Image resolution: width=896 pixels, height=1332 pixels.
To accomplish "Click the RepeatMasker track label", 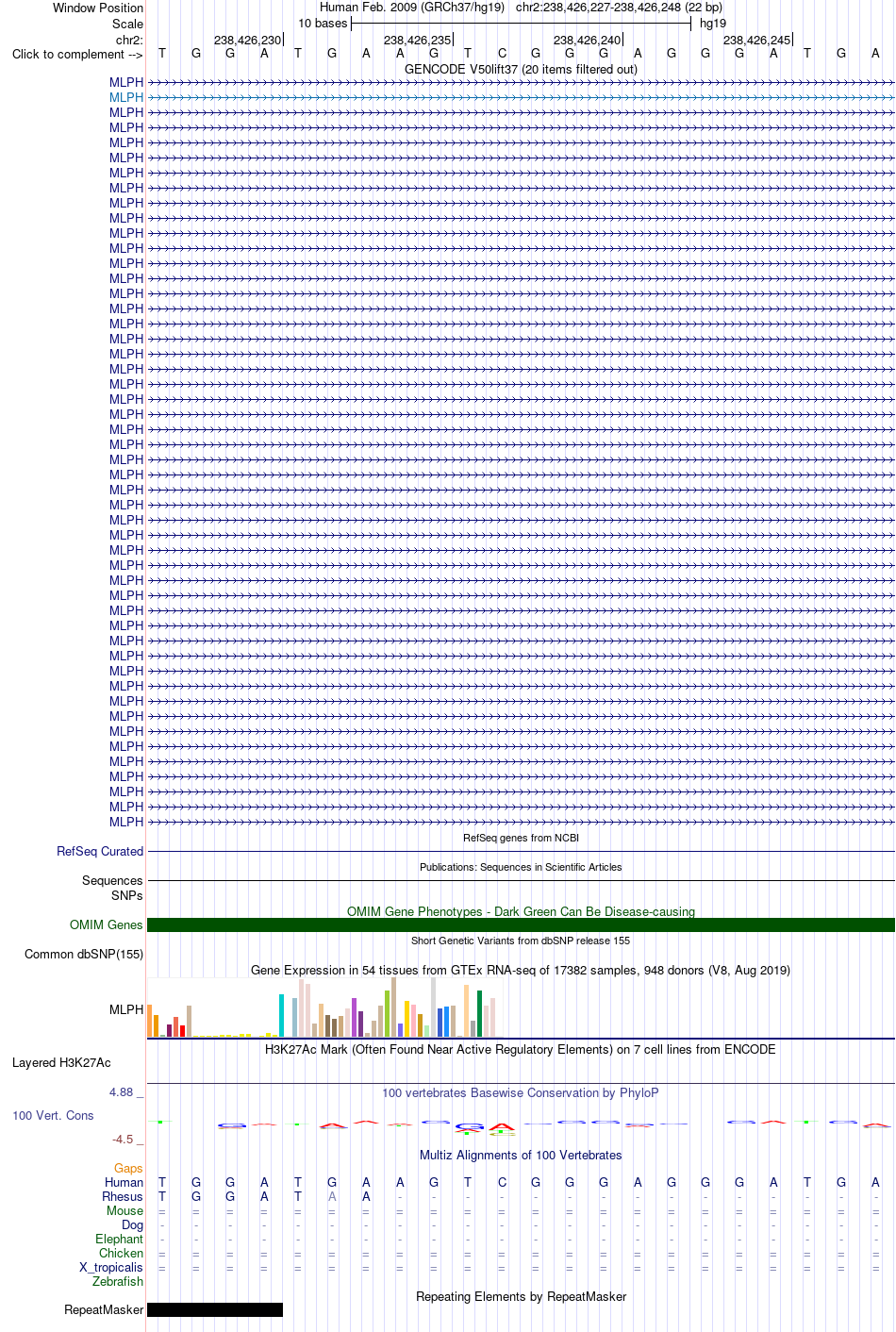I will (x=104, y=1309).
